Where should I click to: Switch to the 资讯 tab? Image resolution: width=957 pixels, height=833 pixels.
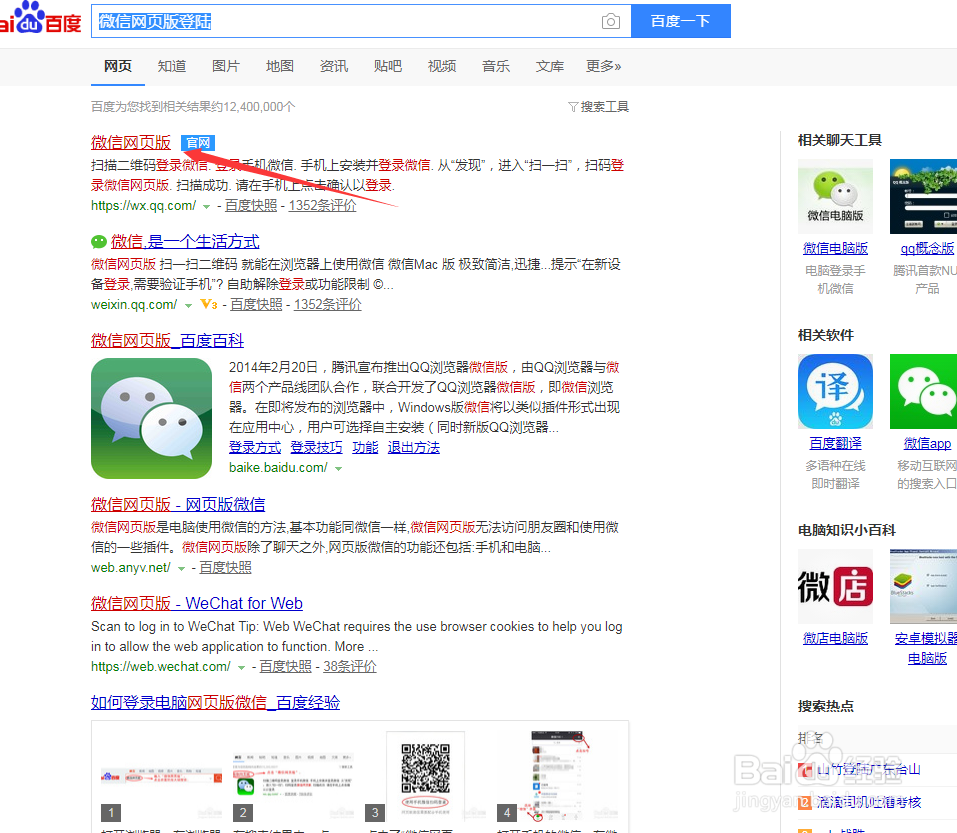pyautogui.click(x=334, y=66)
